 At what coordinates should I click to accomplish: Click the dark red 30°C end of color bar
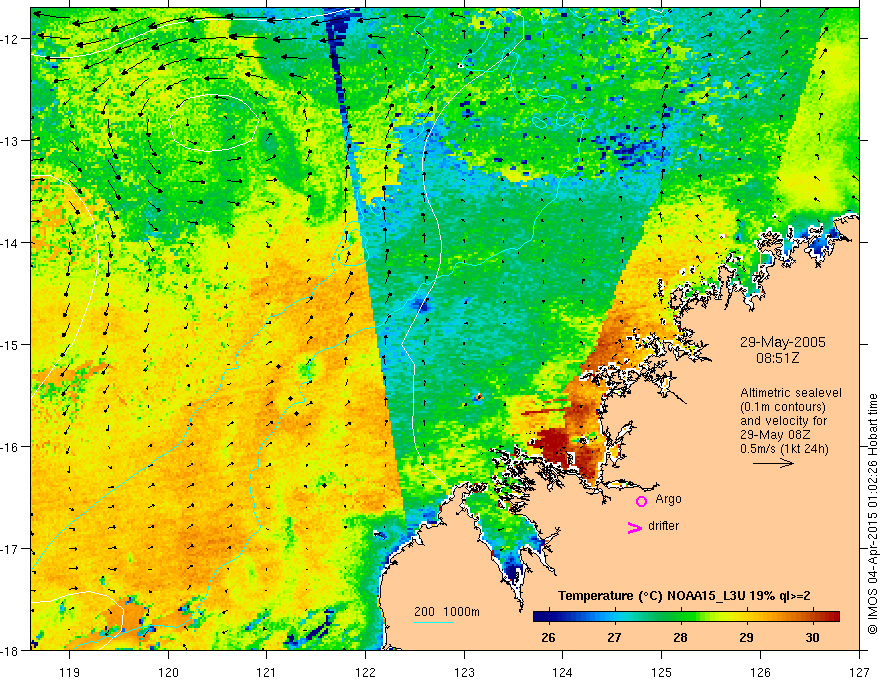point(833,617)
